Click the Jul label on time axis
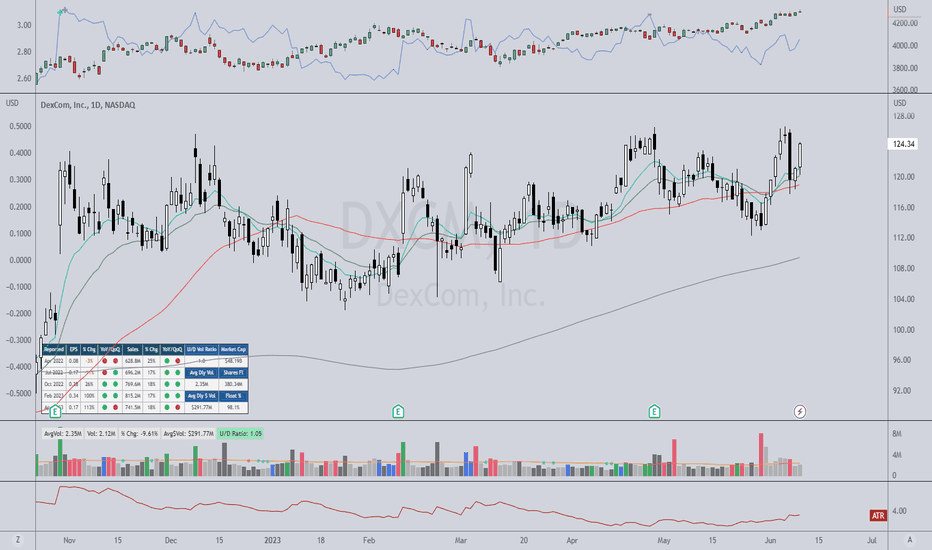 [x=871, y=540]
